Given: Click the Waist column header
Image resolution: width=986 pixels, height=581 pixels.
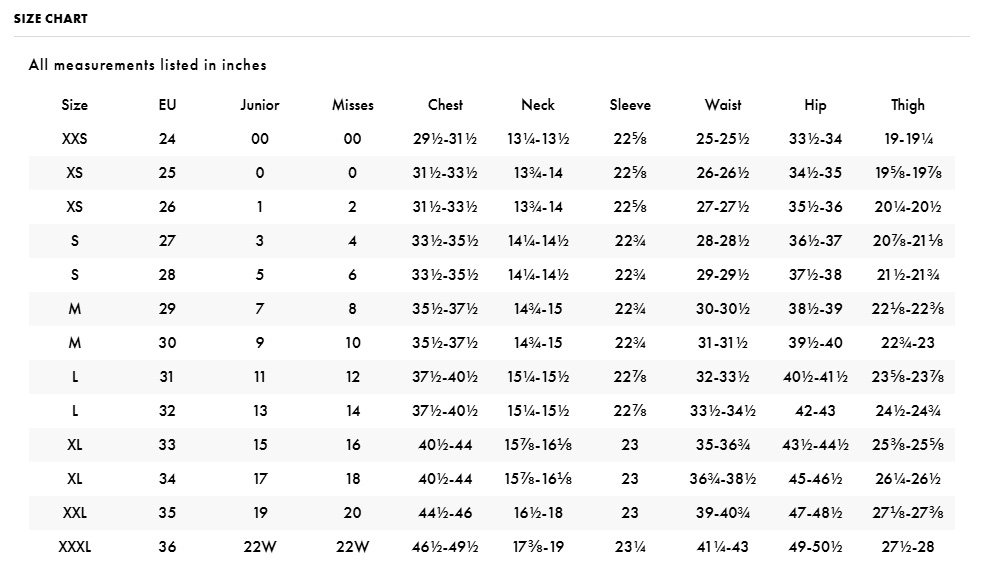Looking at the screenshot, I should 723,105.
